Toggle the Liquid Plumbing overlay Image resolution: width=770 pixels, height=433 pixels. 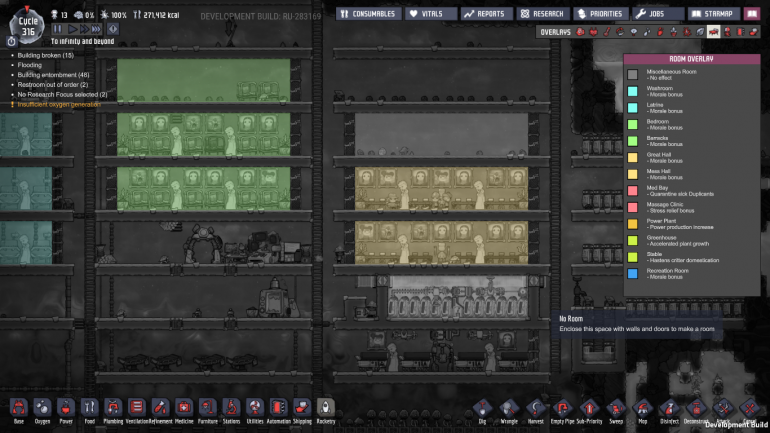[x=647, y=32]
